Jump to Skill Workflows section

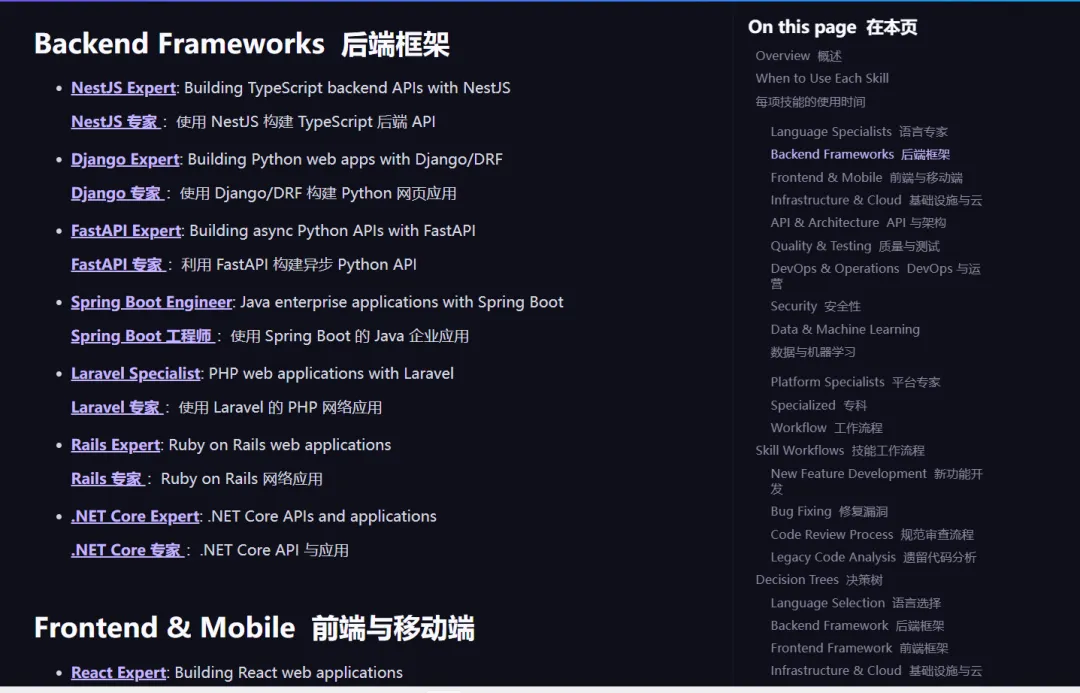(x=840, y=451)
